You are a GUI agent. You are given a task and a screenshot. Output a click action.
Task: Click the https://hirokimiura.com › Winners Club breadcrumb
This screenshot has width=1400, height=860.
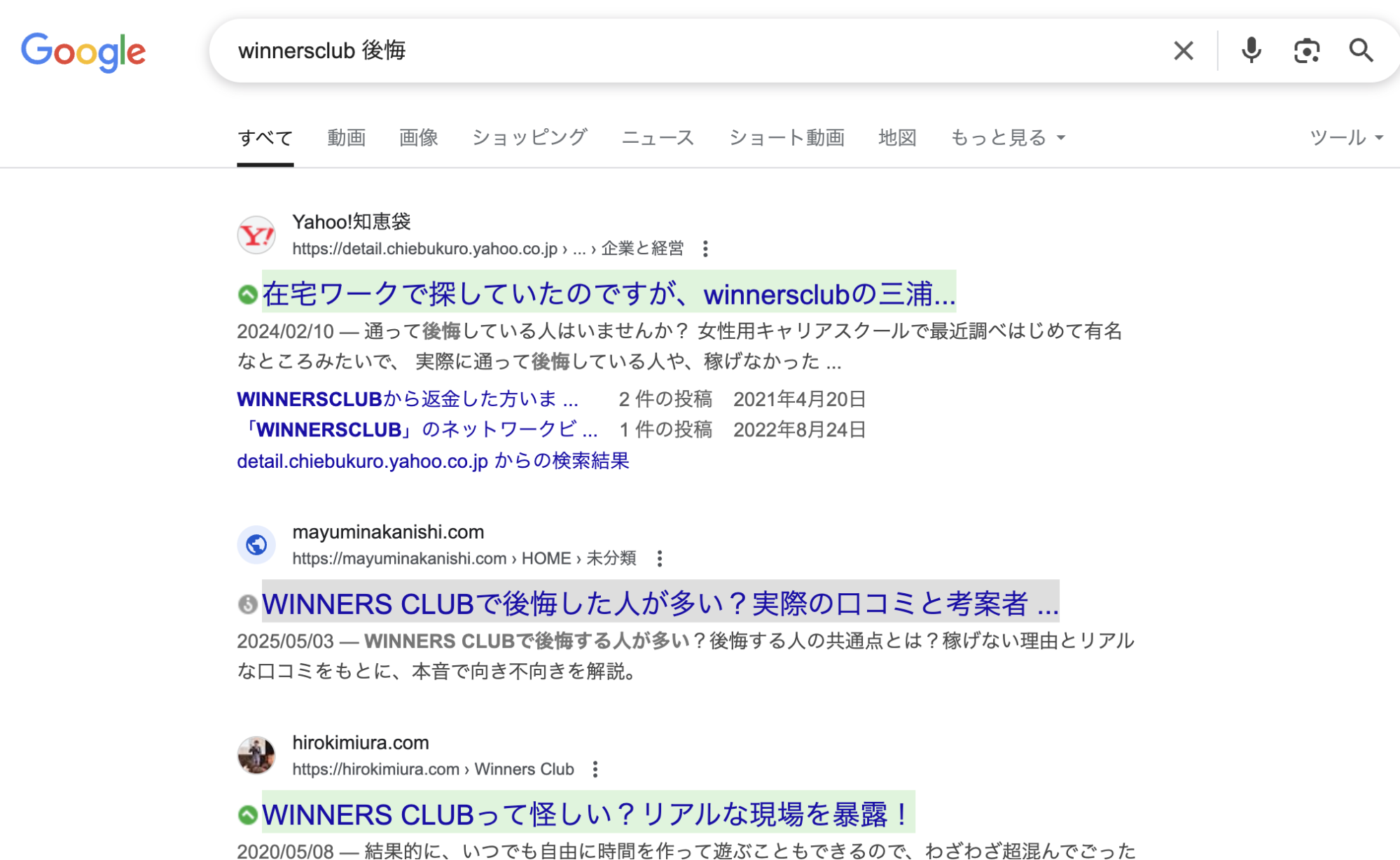[433, 769]
